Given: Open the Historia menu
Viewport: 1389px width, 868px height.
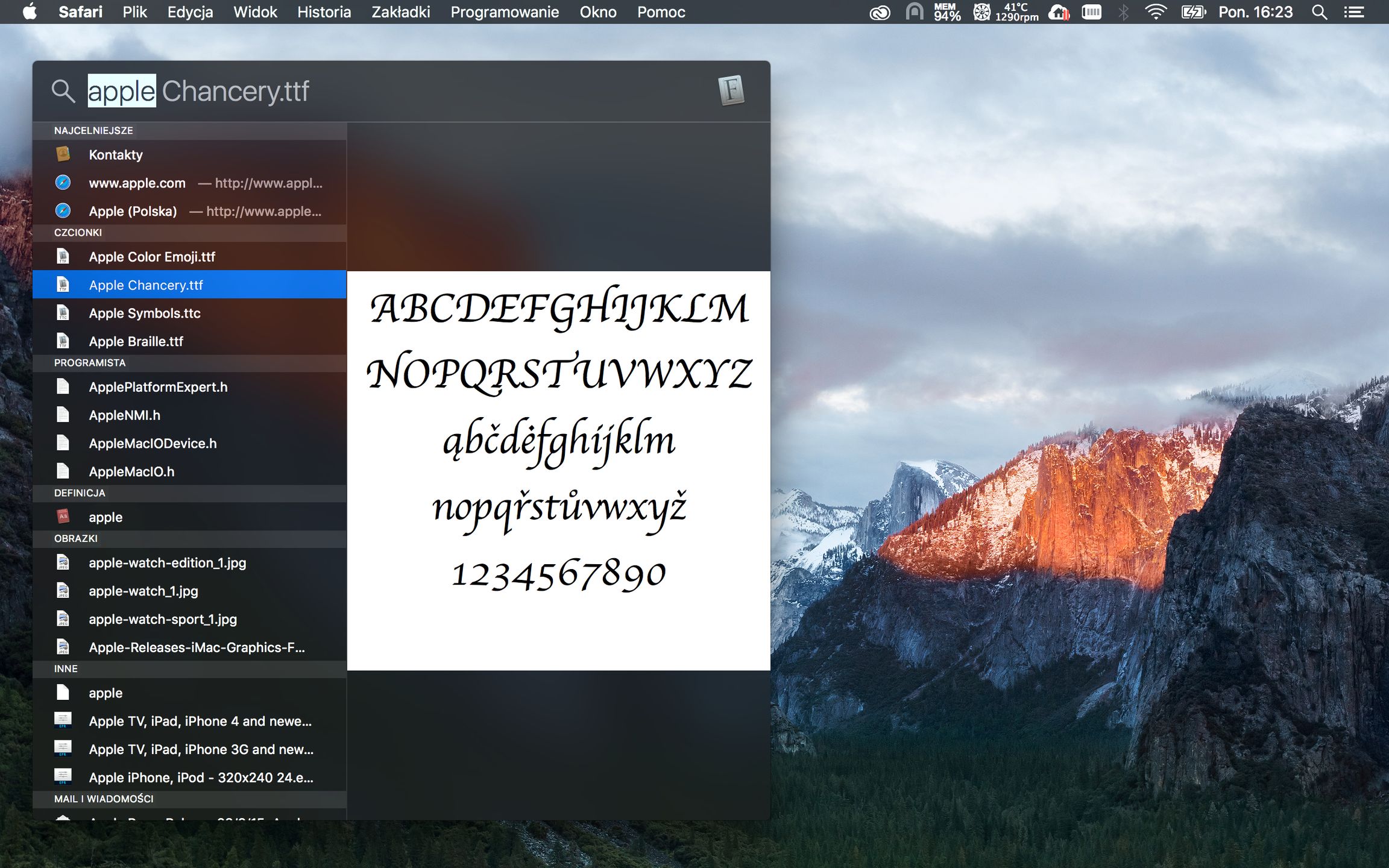Looking at the screenshot, I should [324, 12].
